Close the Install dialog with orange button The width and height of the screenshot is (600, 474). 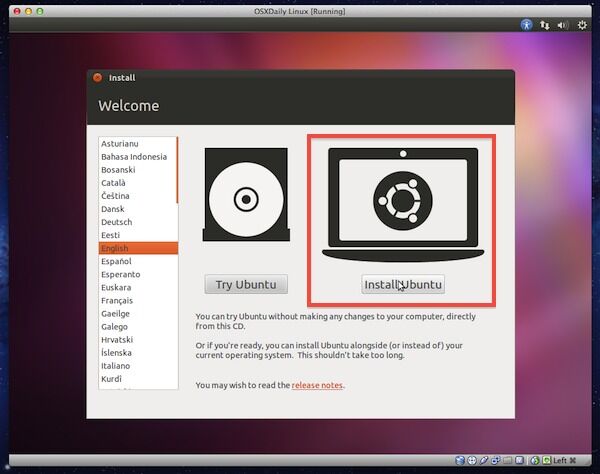click(98, 78)
